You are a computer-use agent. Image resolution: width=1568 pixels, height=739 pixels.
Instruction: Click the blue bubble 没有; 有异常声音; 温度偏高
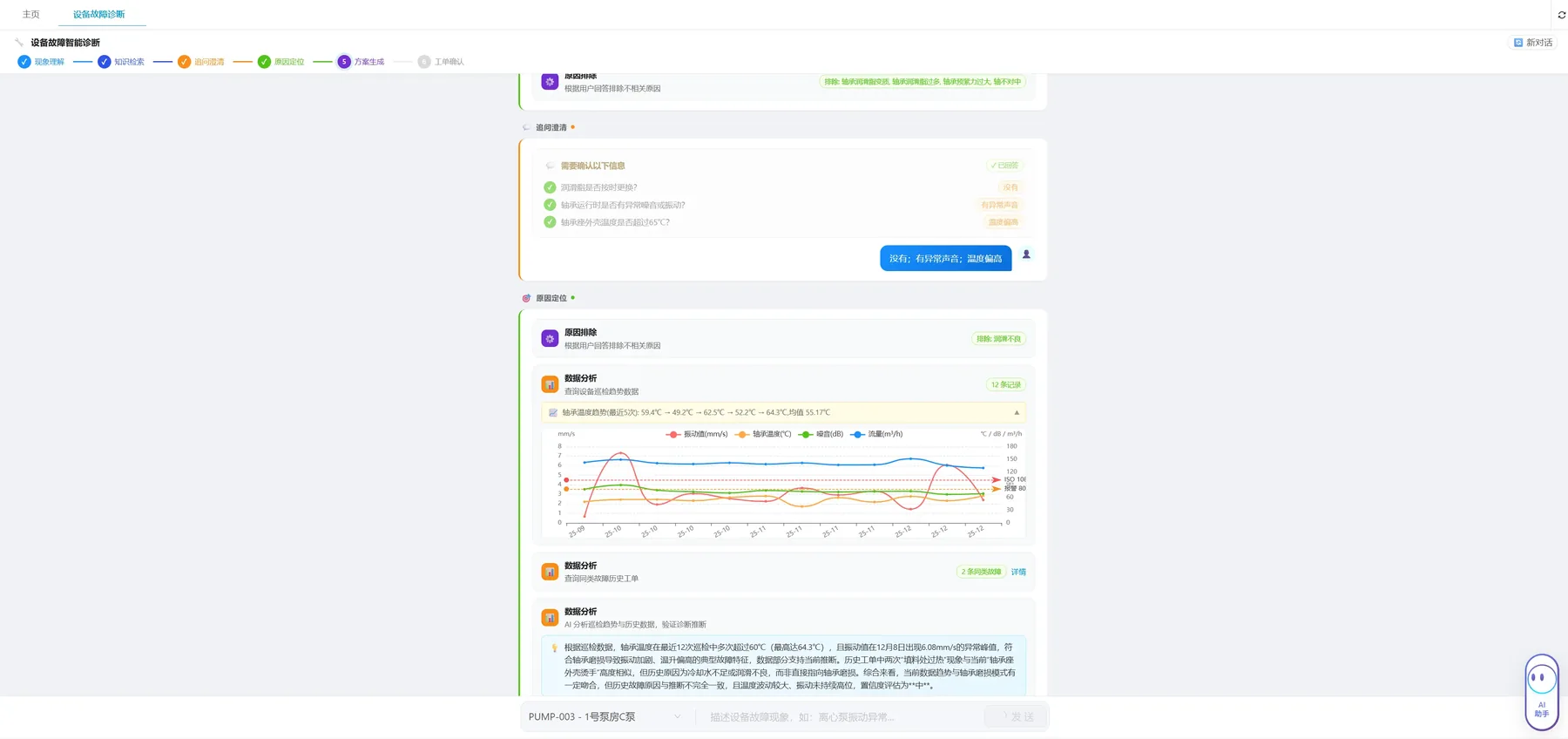(945, 258)
